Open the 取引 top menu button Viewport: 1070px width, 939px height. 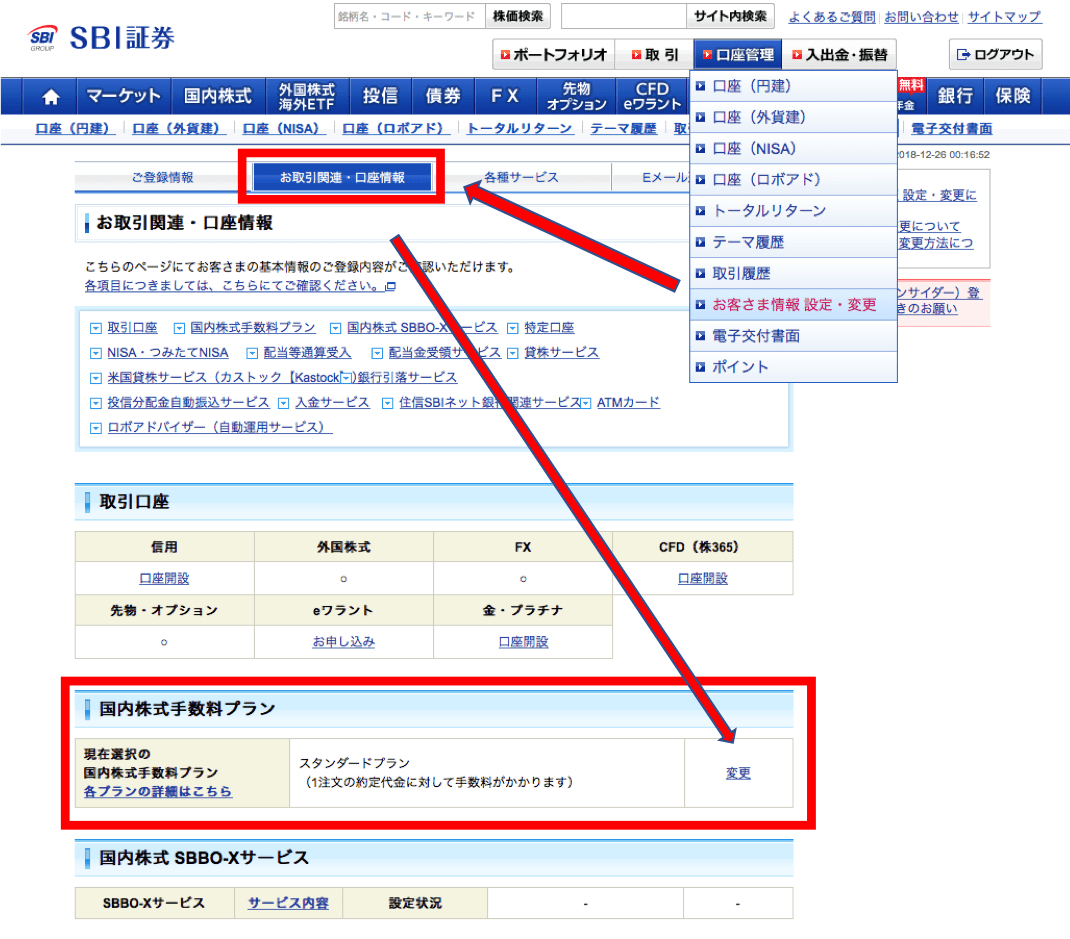pos(654,55)
